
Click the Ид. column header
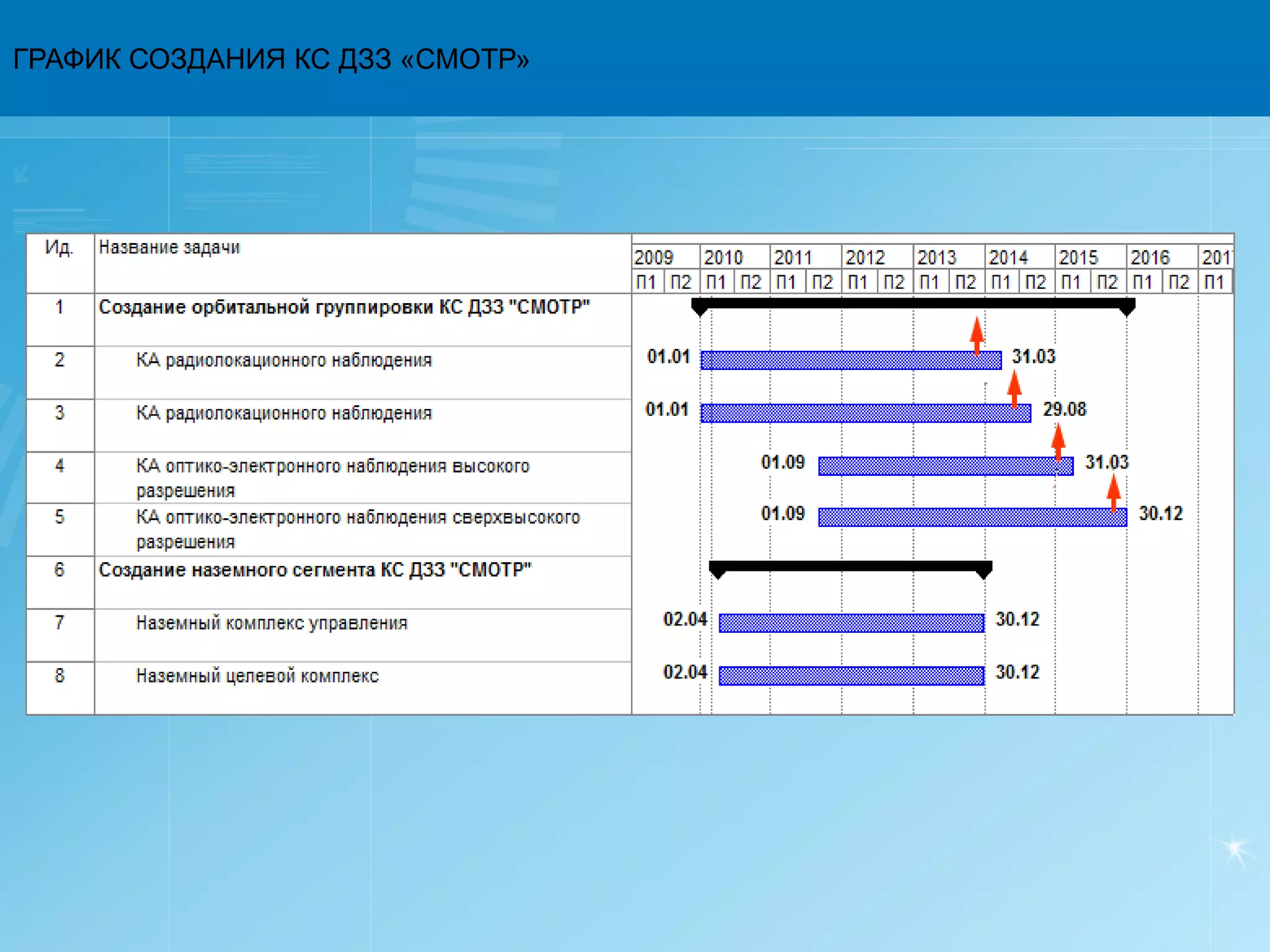pyautogui.click(x=60, y=248)
